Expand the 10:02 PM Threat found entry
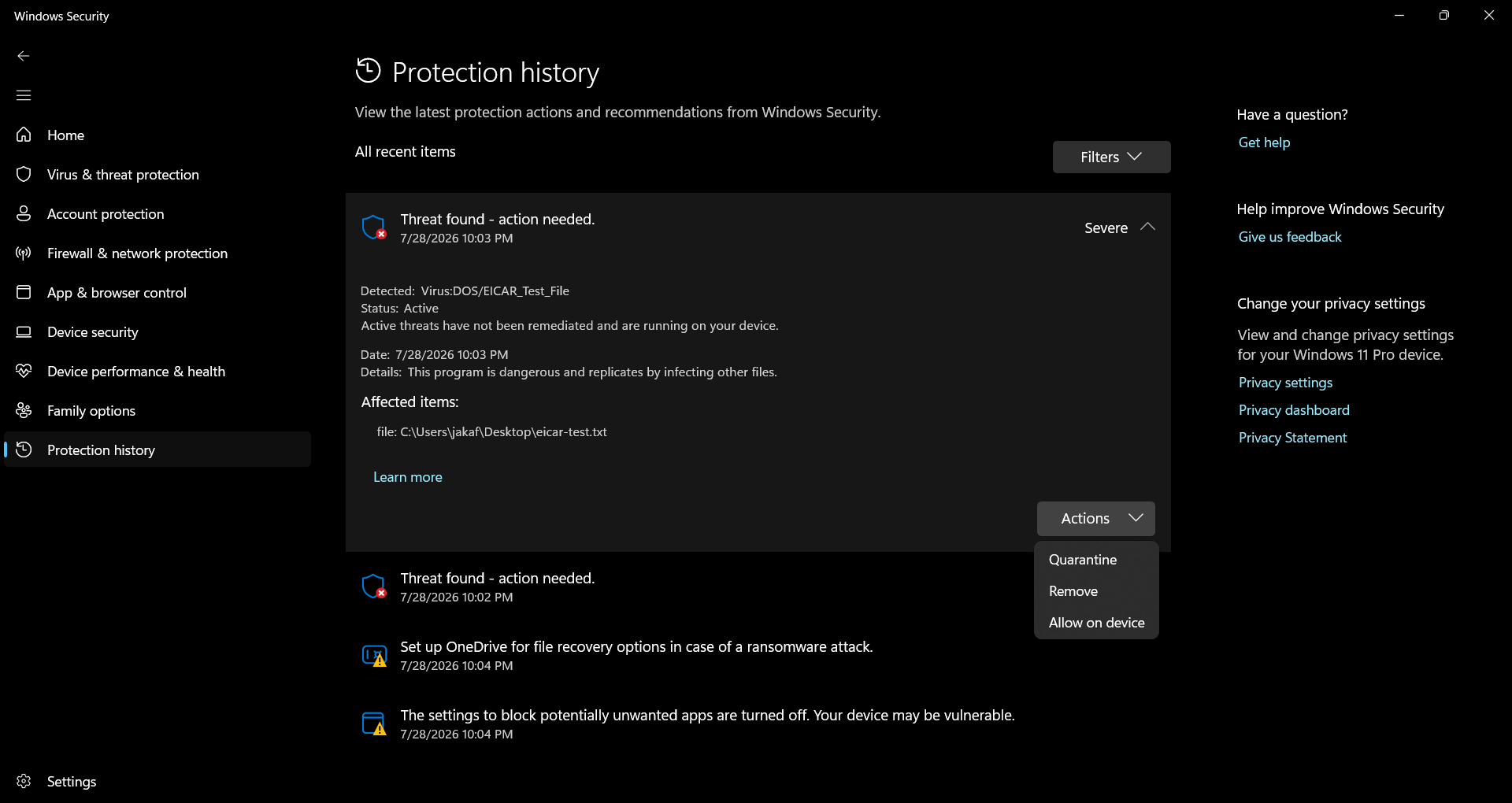Screen dimensions: 1512x803 pyautogui.click(x=689, y=587)
